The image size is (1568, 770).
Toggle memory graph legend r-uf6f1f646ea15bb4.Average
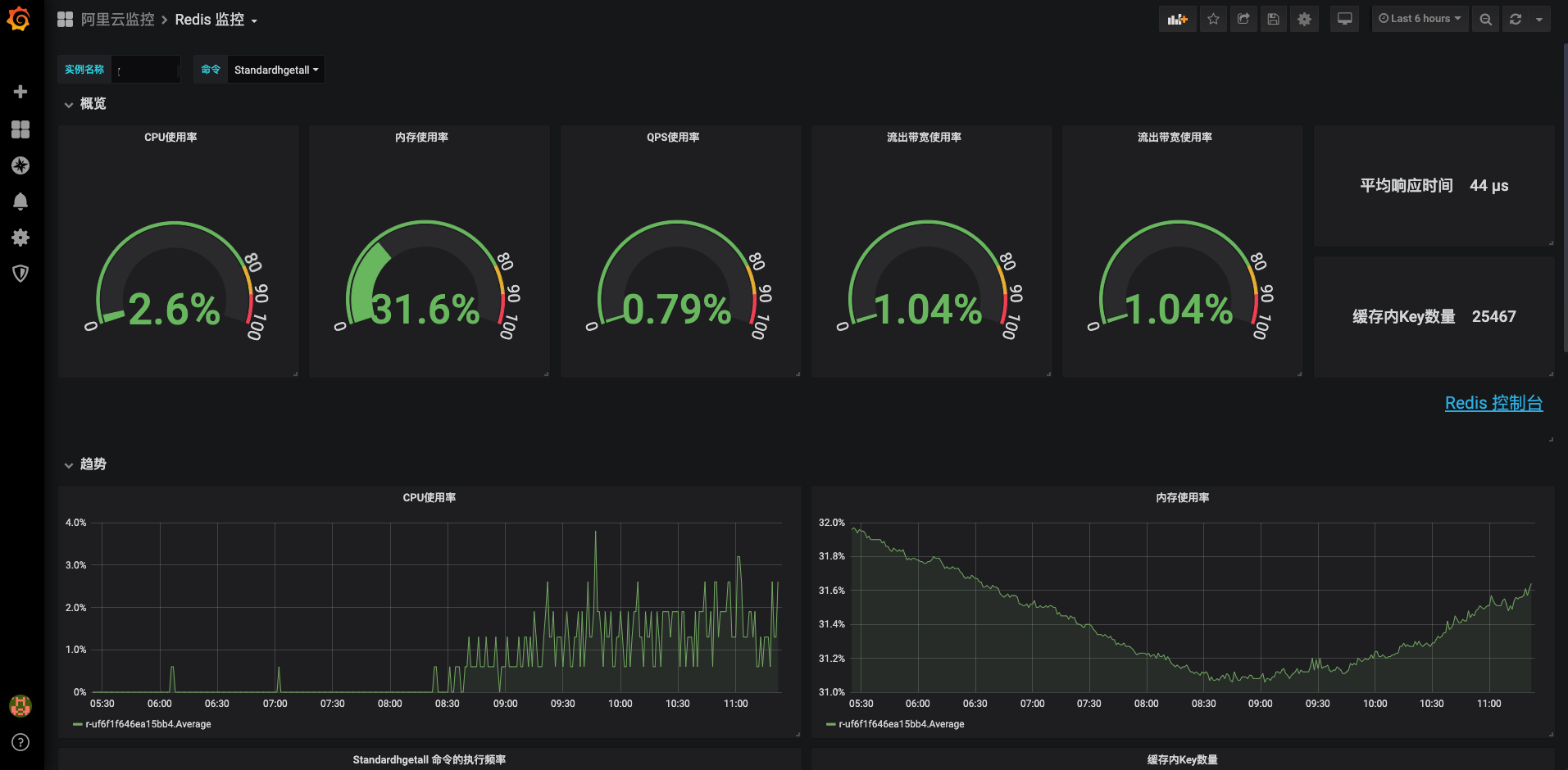902,724
